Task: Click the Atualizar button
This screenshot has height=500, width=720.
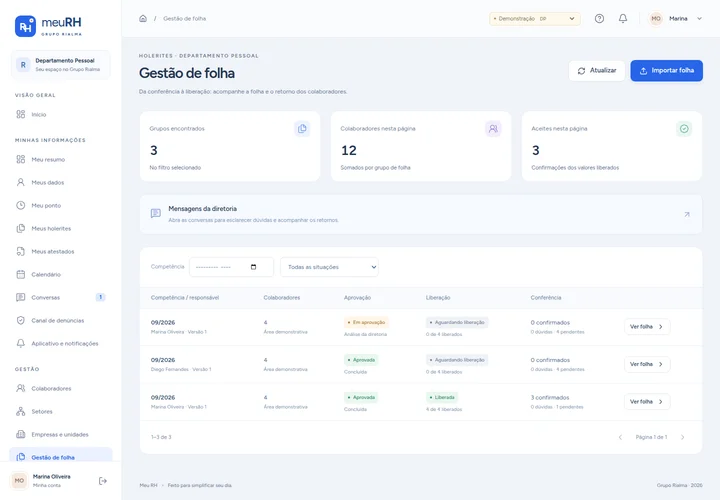Action: coord(597,71)
